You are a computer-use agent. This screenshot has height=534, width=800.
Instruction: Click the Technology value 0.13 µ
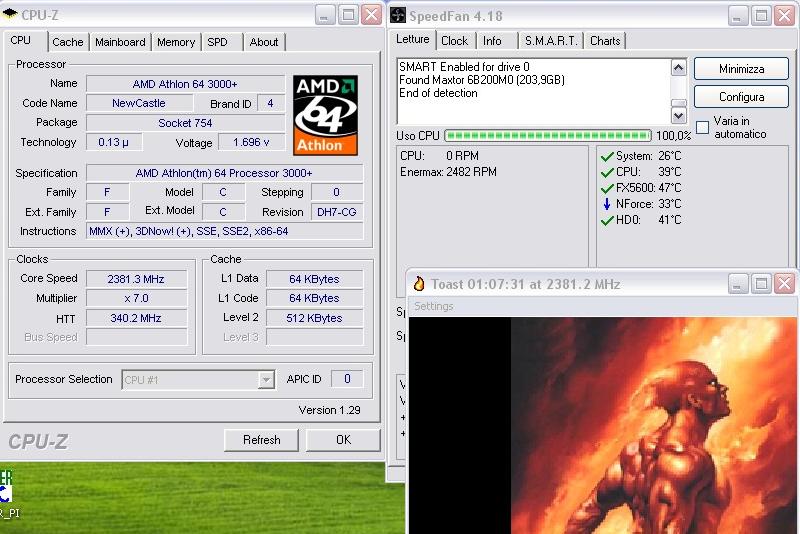(114, 142)
